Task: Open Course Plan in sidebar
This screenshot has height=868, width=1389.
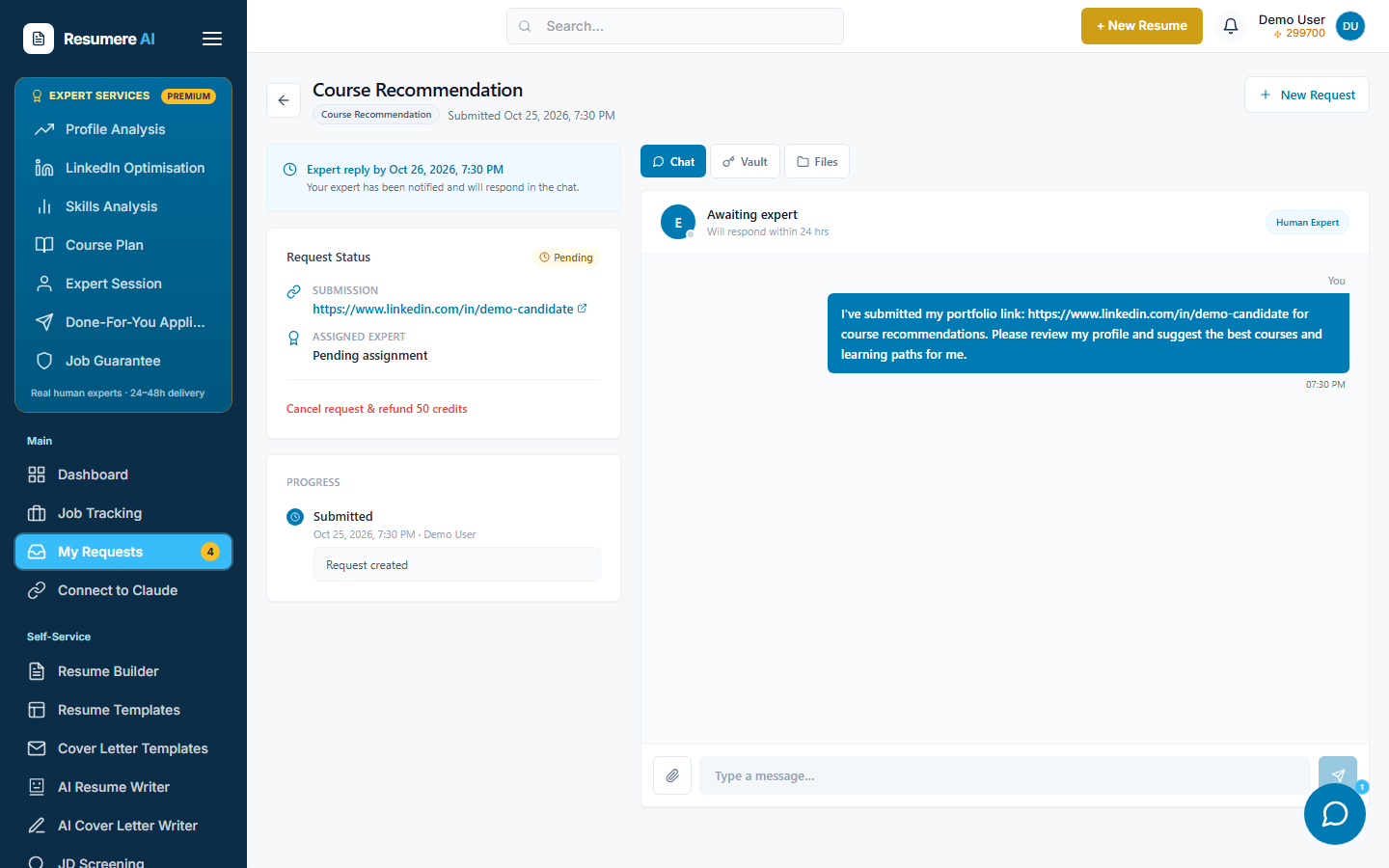Action: (x=123, y=245)
